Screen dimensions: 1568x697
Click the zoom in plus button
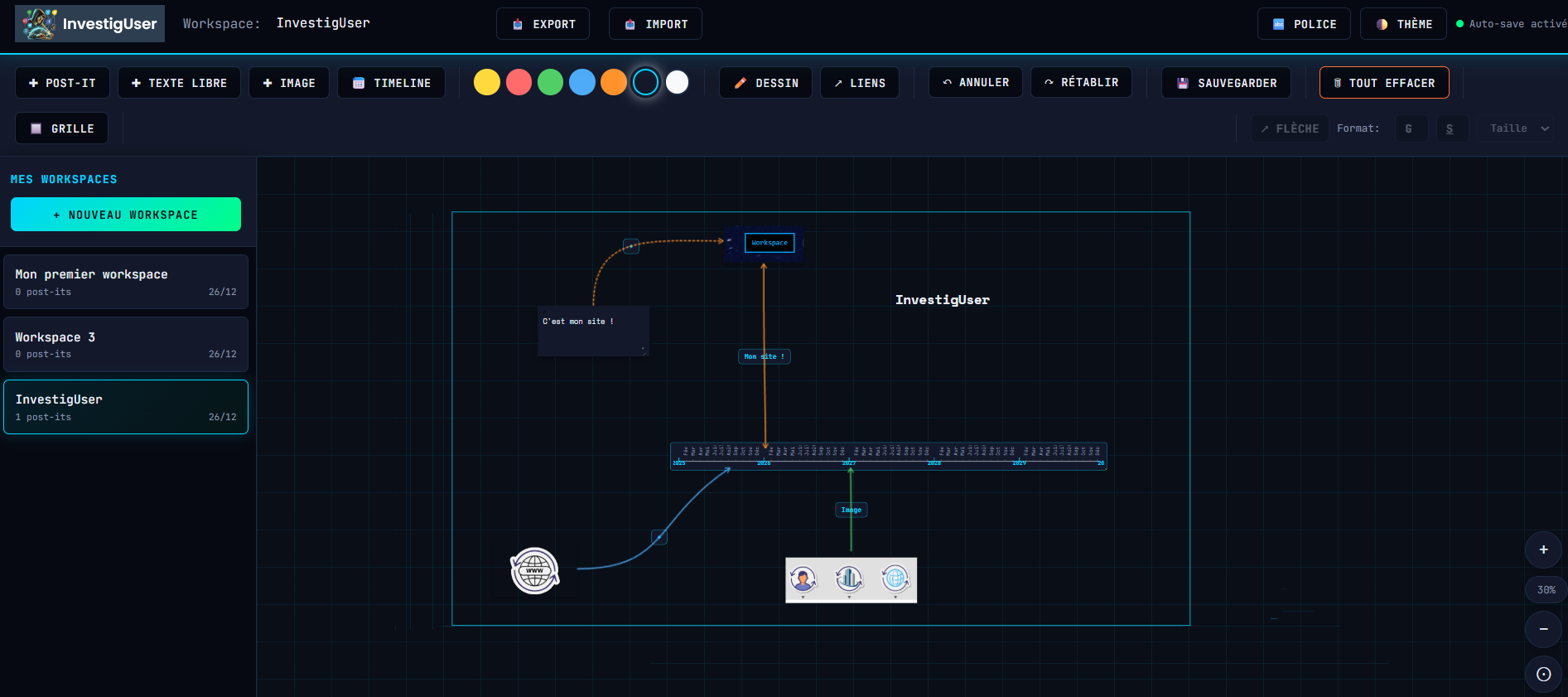pos(1543,549)
